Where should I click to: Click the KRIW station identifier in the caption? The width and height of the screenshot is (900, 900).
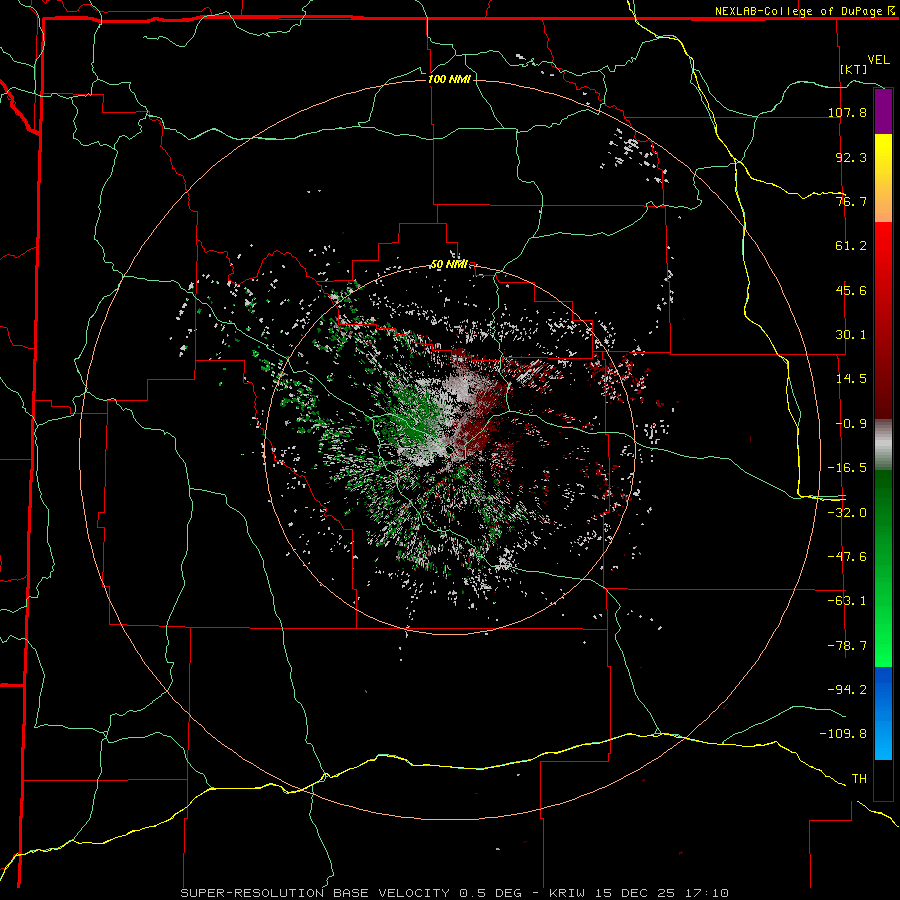coord(568,893)
